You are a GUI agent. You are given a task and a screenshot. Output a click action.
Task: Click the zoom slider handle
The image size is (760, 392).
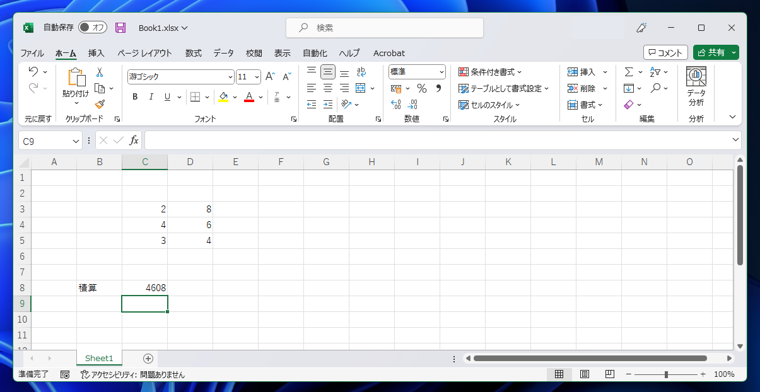click(x=666, y=374)
